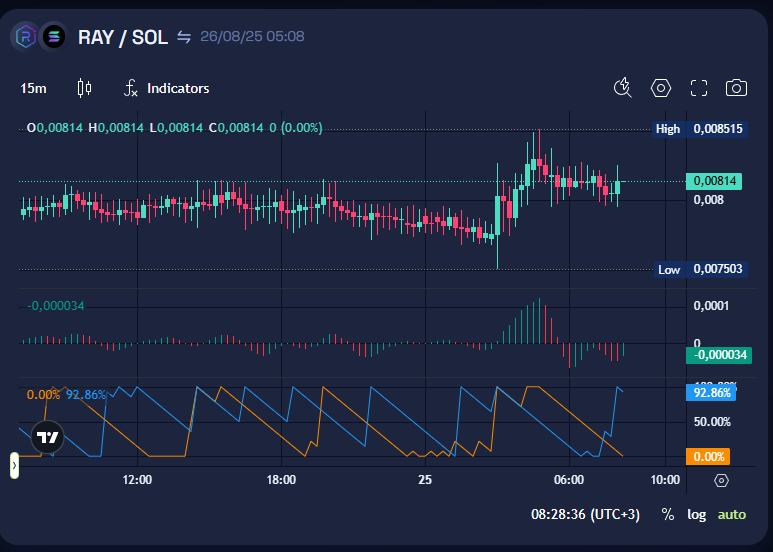Click the -0,000034 histogram legend value
This screenshot has width=773, height=552.
pyautogui.click(x=56, y=306)
